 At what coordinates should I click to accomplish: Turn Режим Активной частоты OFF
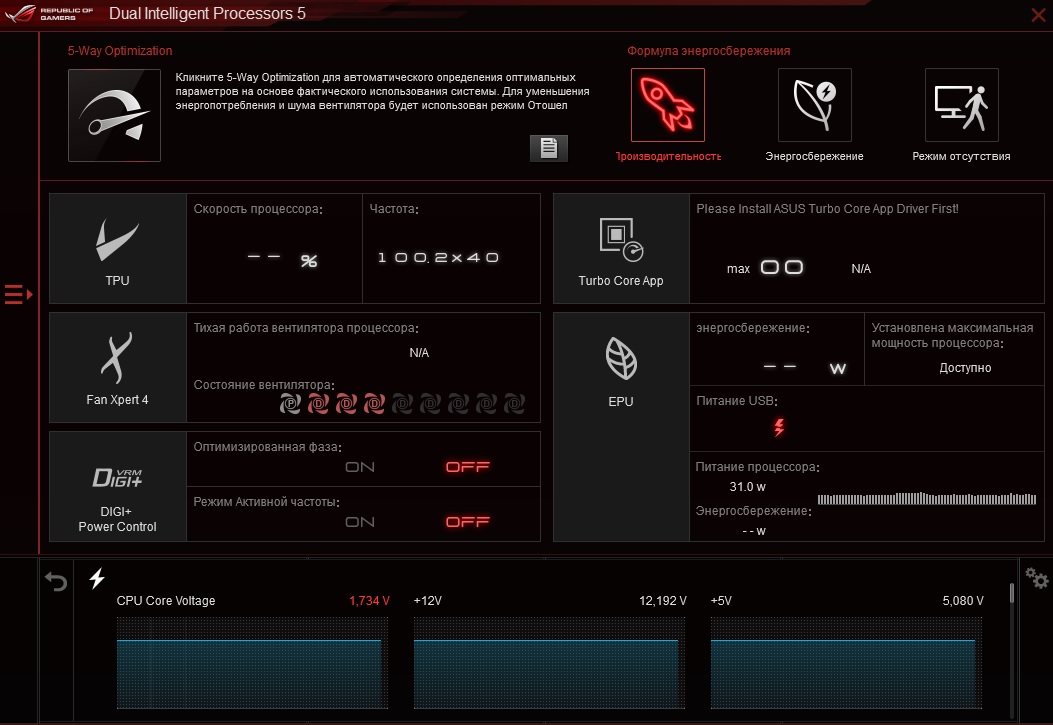coord(468,522)
